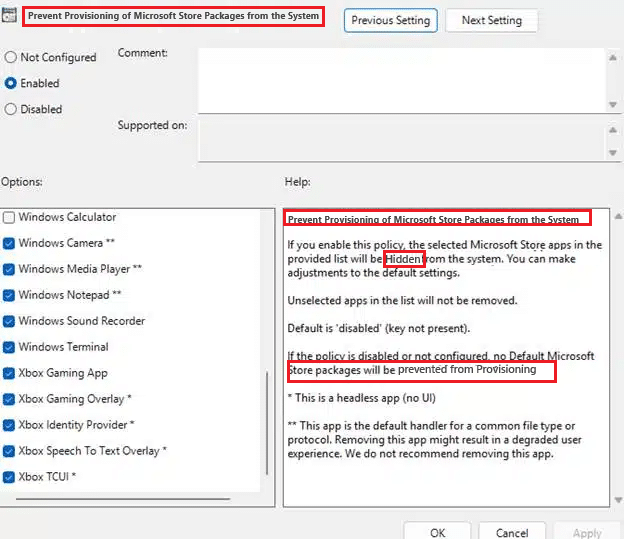Screen dimensions: 624x539
Task: Uncheck Windows Sound Recorder checkbox
Action: pos(9,321)
